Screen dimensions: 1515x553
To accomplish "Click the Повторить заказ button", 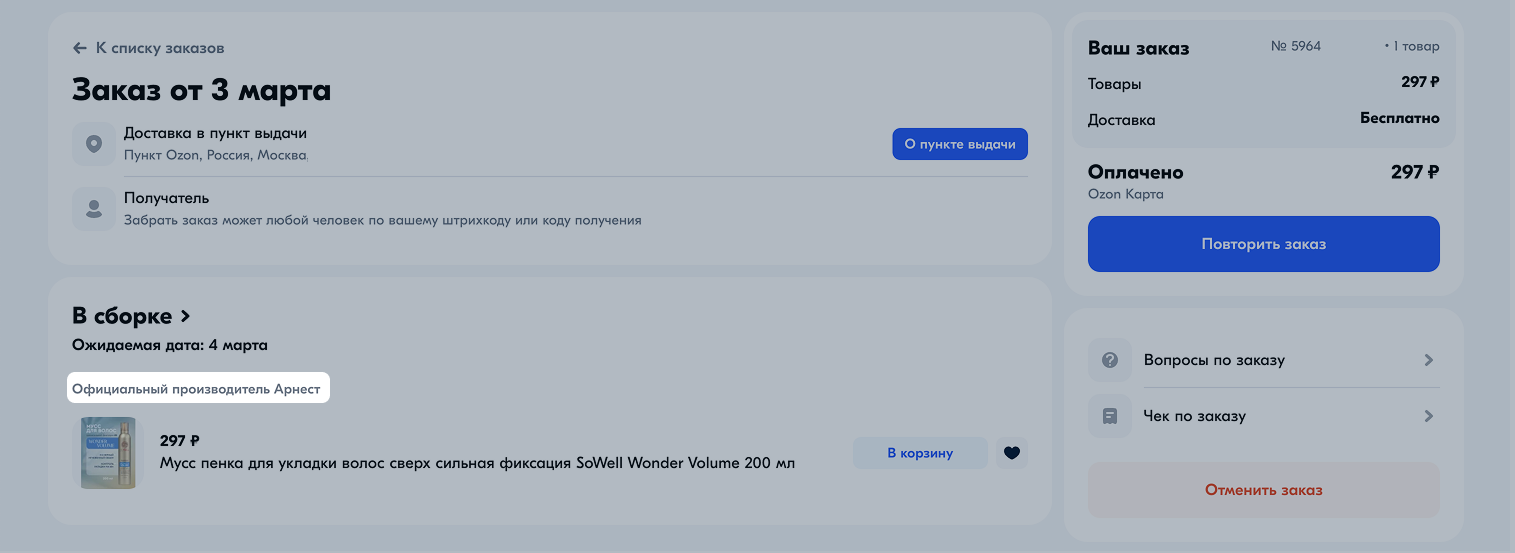I will [1264, 244].
